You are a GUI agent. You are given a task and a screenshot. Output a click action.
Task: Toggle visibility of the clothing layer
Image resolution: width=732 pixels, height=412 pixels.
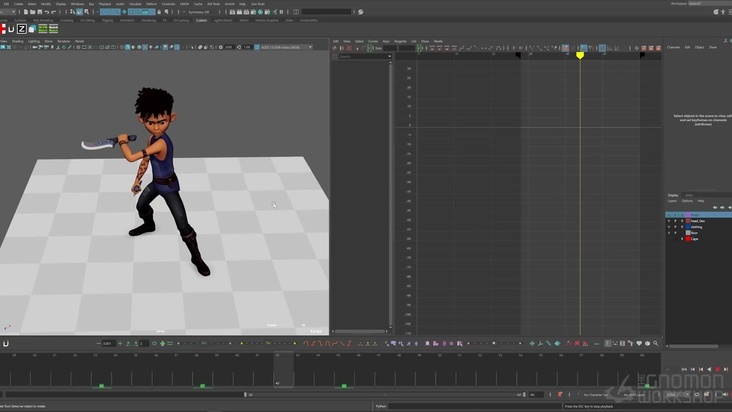(x=670, y=226)
